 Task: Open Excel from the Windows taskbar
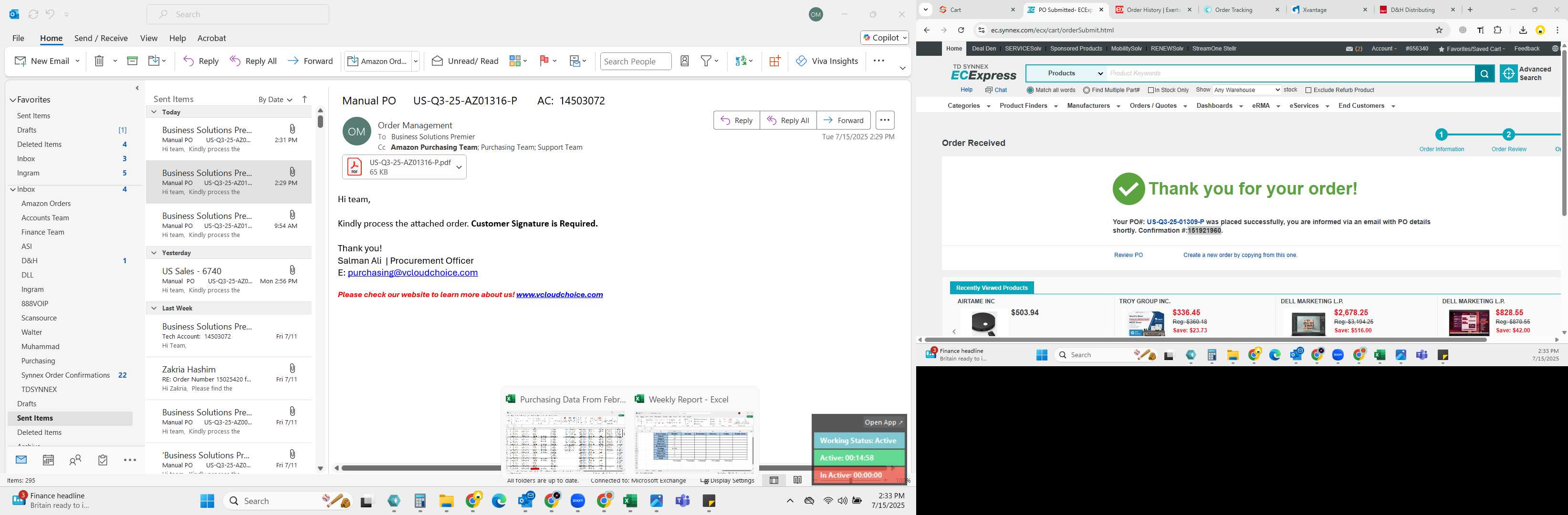point(630,501)
